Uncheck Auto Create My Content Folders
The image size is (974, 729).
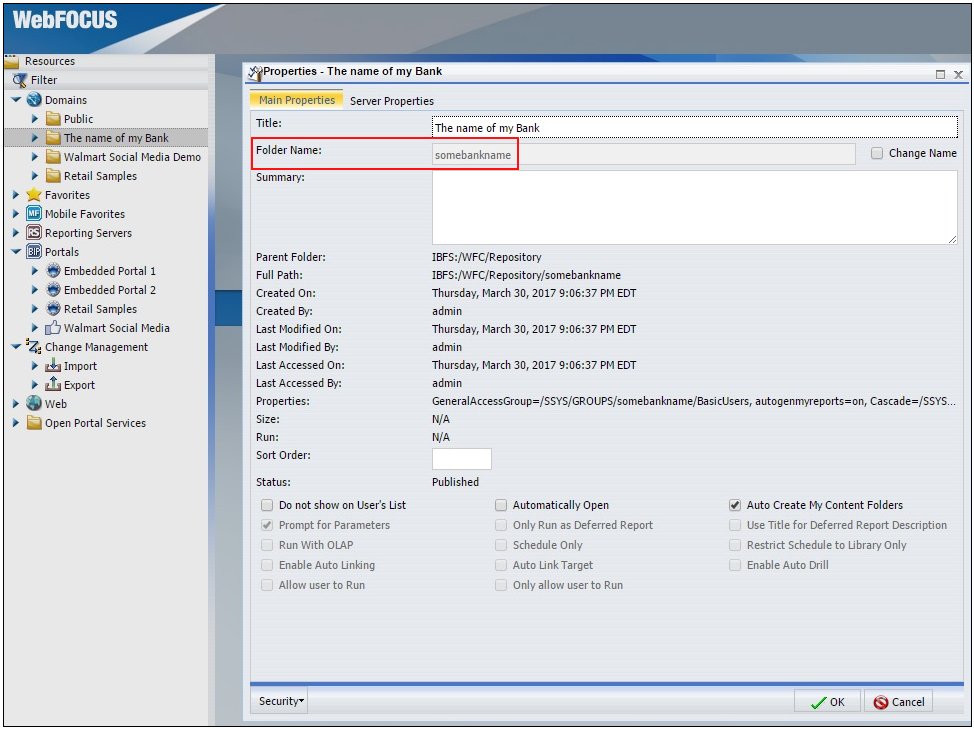pyautogui.click(x=735, y=505)
